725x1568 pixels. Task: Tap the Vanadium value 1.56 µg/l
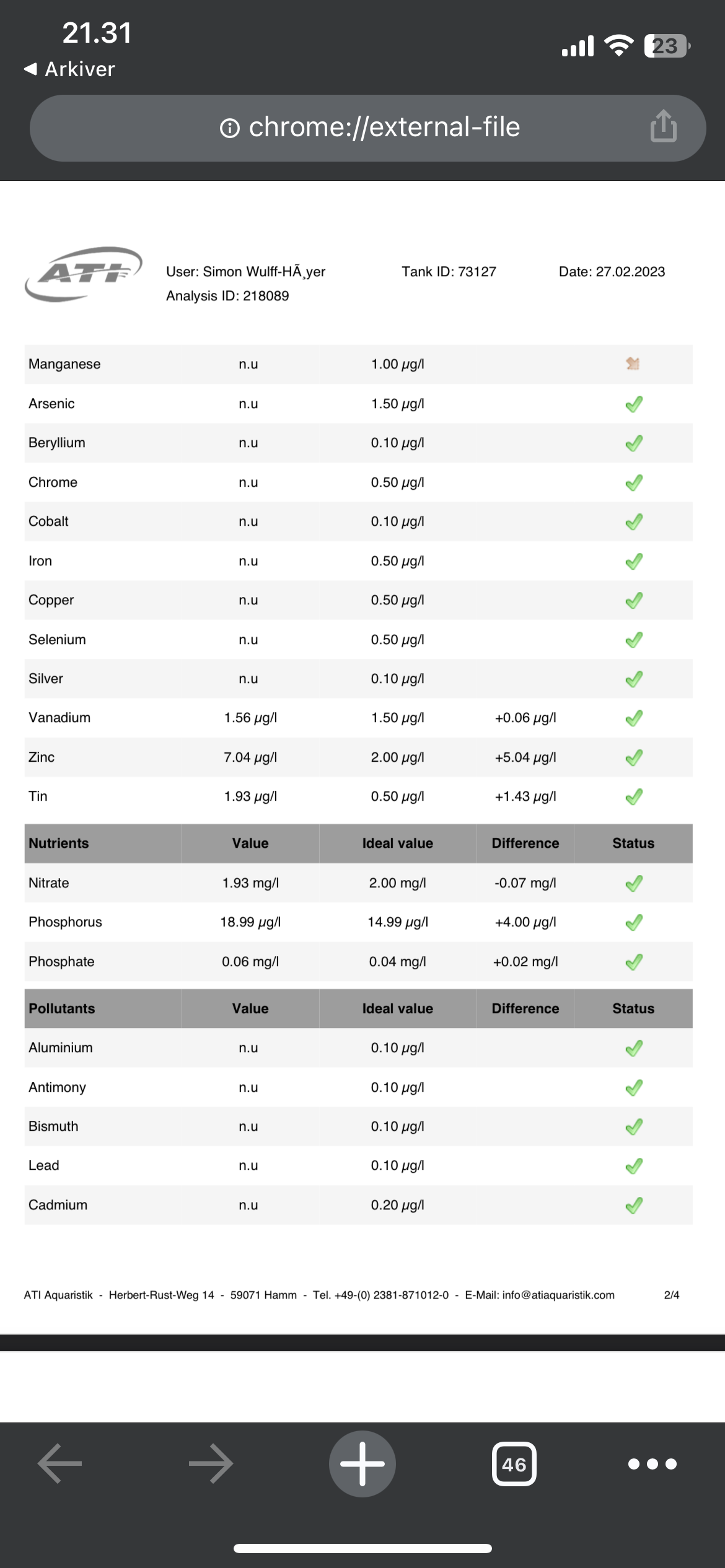click(250, 718)
